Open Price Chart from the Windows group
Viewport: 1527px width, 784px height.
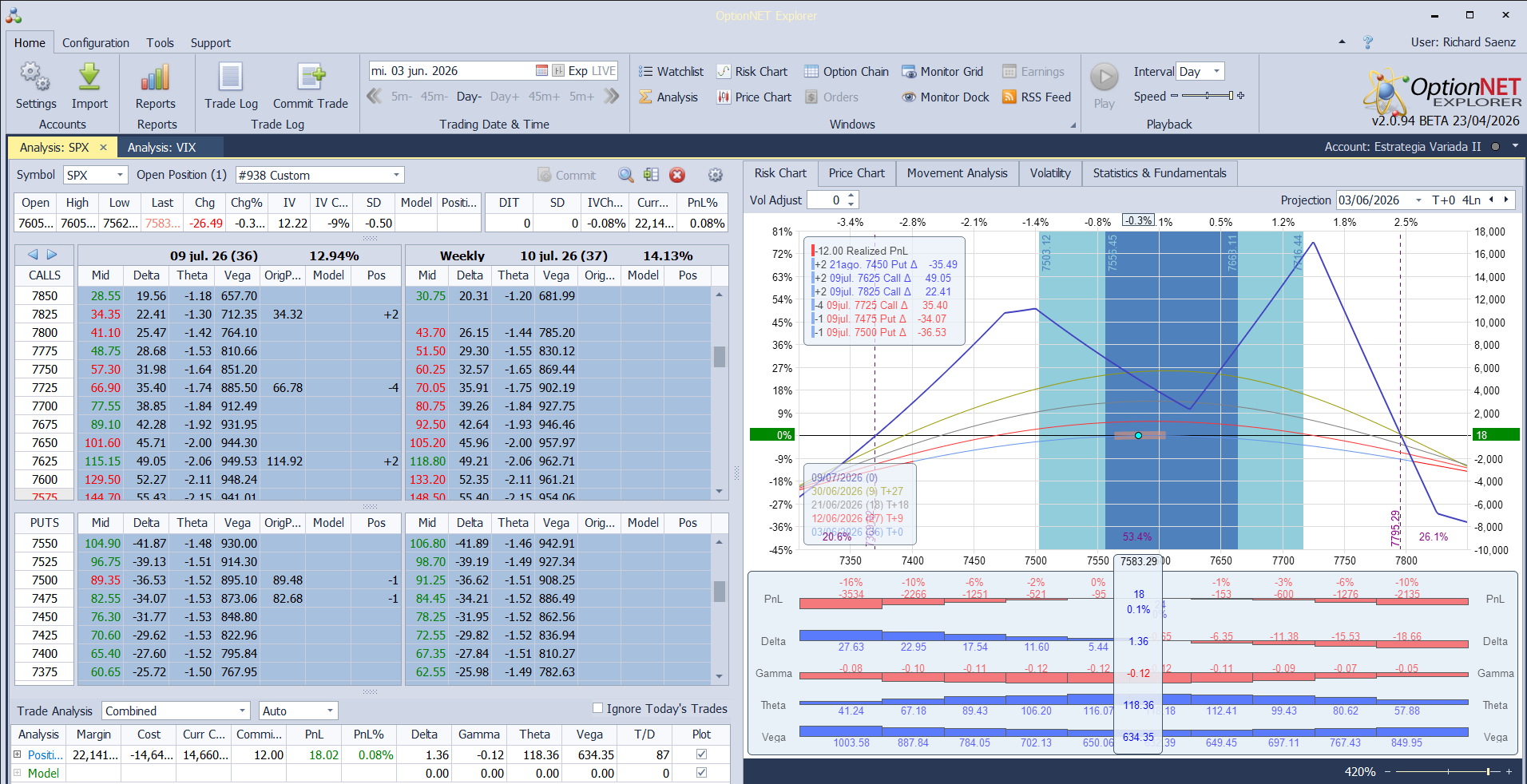[754, 97]
